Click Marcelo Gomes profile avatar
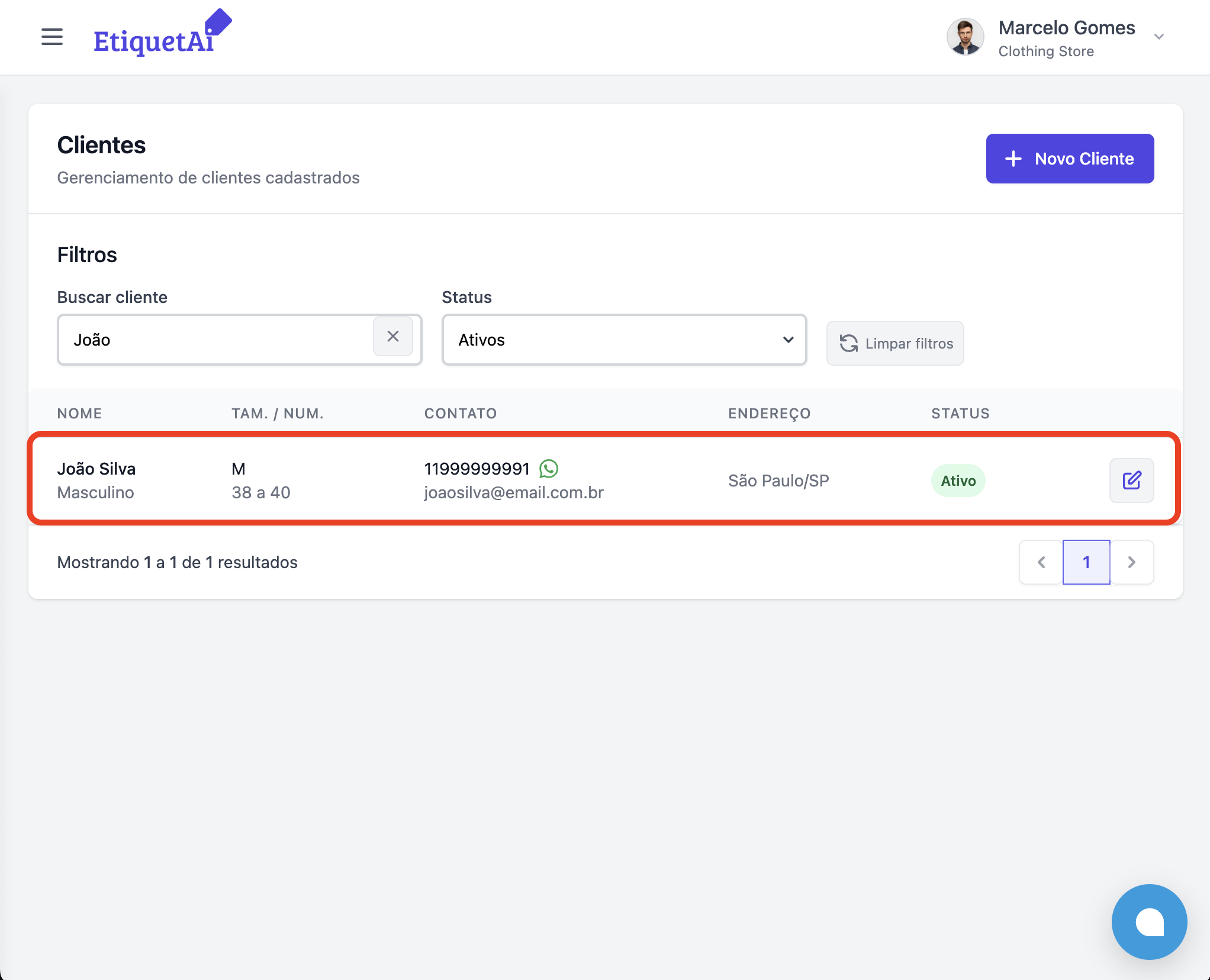The width and height of the screenshot is (1210, 980). 965,37
